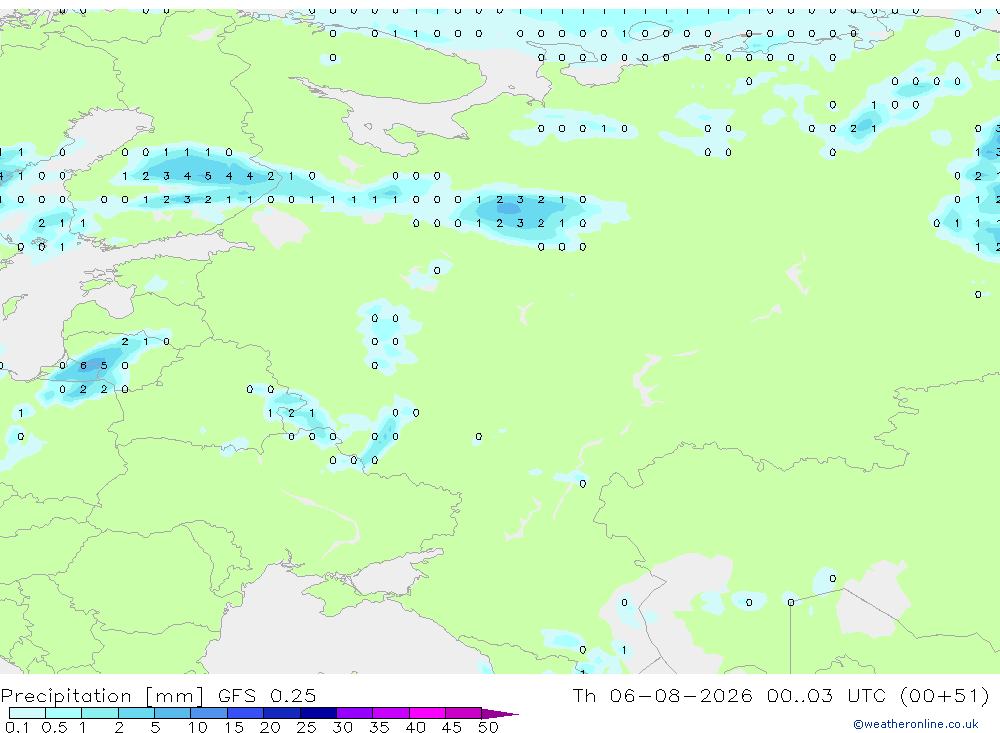Click the 30–35 mm violet legend swatch
The height and width of the screenshot is (733, 1000).
coord(355,713)
